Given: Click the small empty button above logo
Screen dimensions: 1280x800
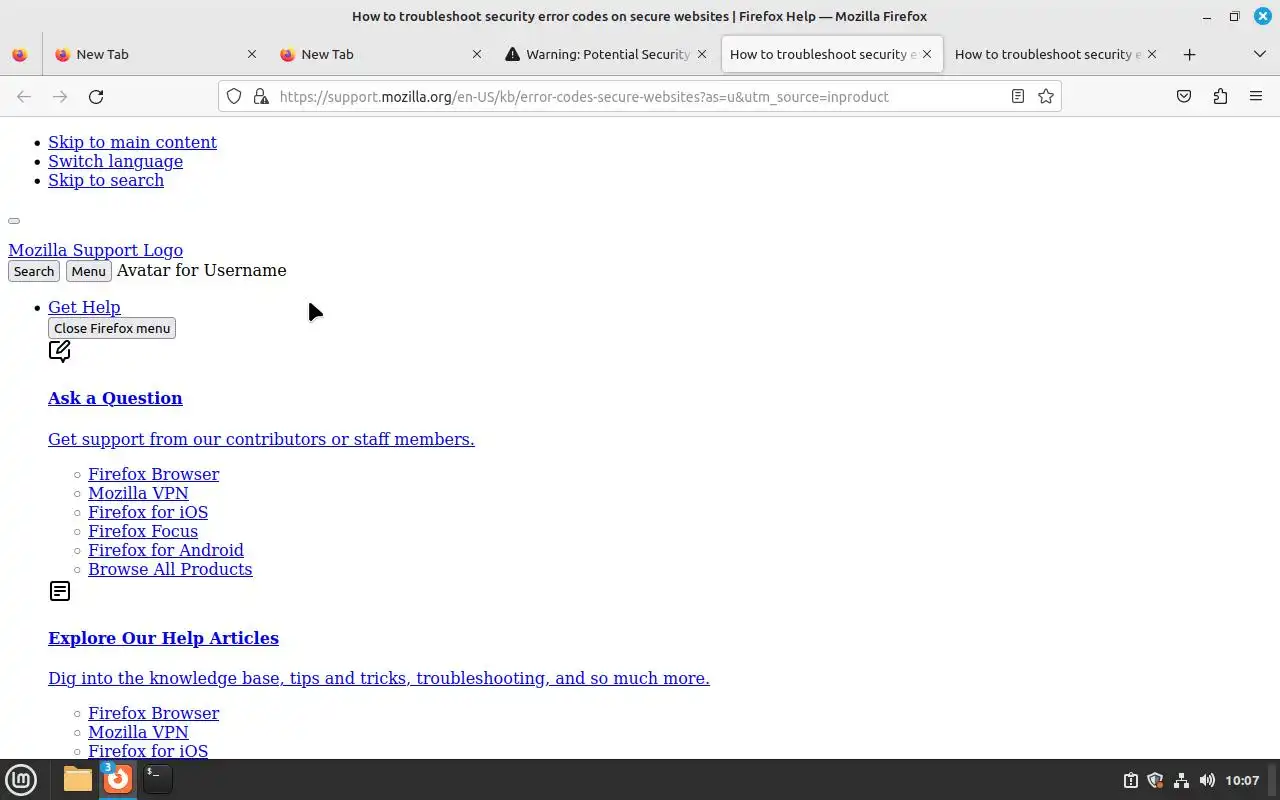Looking at the screenshot, I should click(x=14, y=221).
